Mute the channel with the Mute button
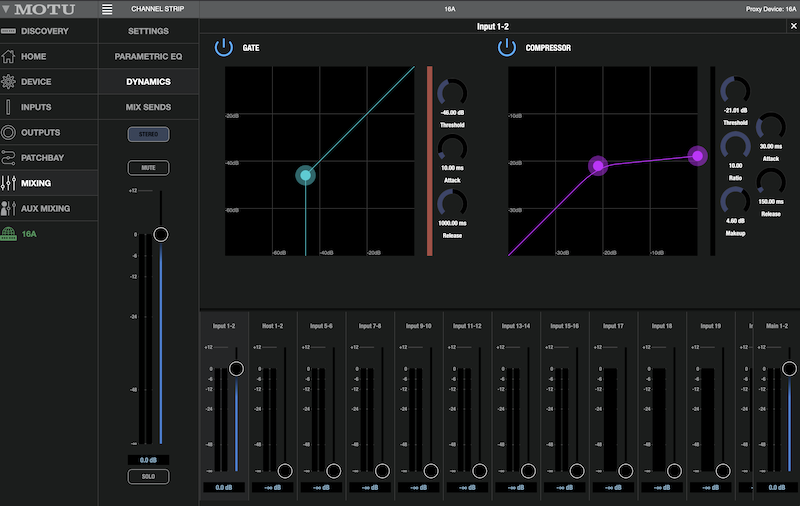800x506 pixels. 148,167
